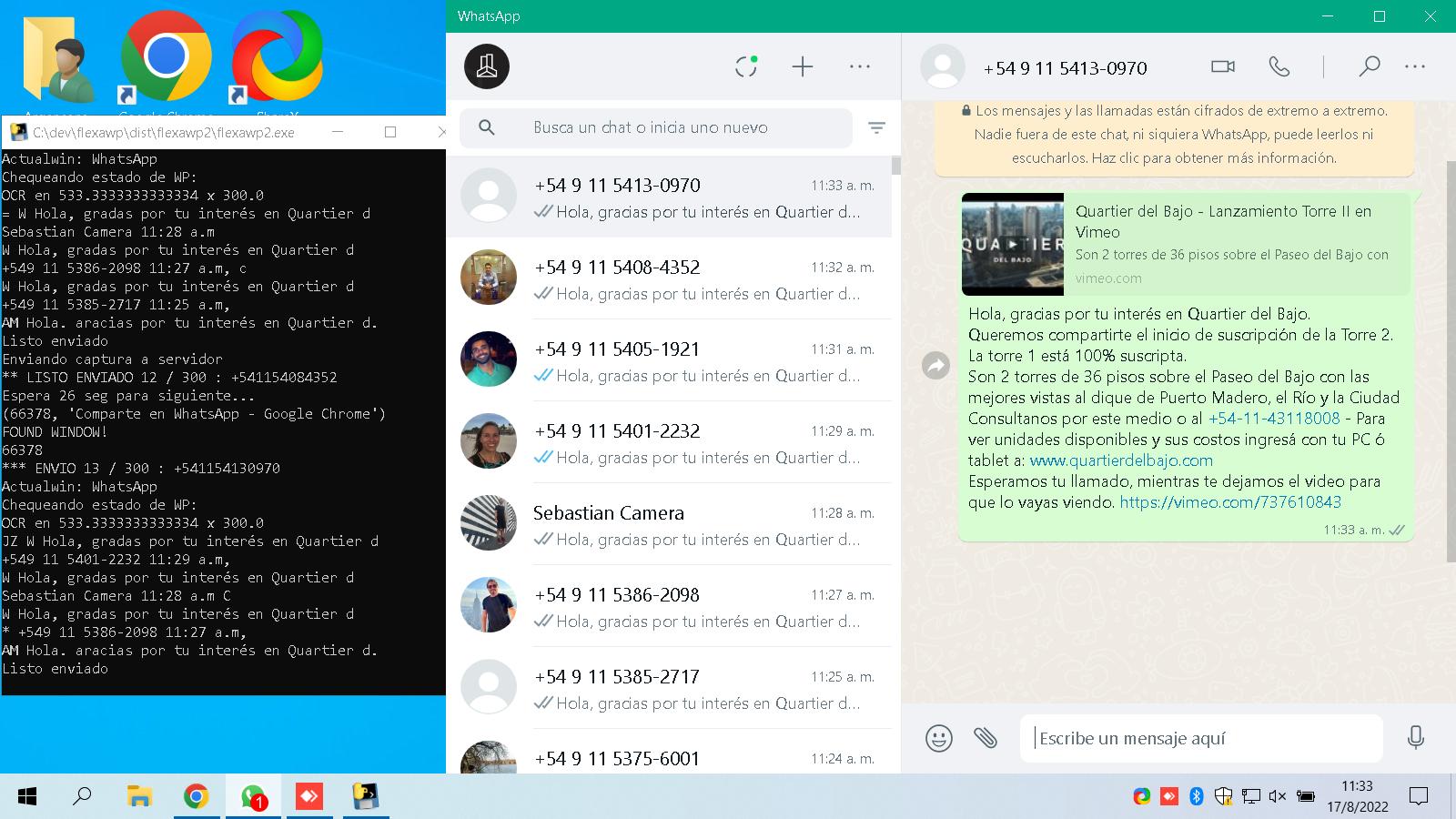Open FlexxX desktop shortcut icon
This screenshot has width=1456, height=819.
[277, 58]
